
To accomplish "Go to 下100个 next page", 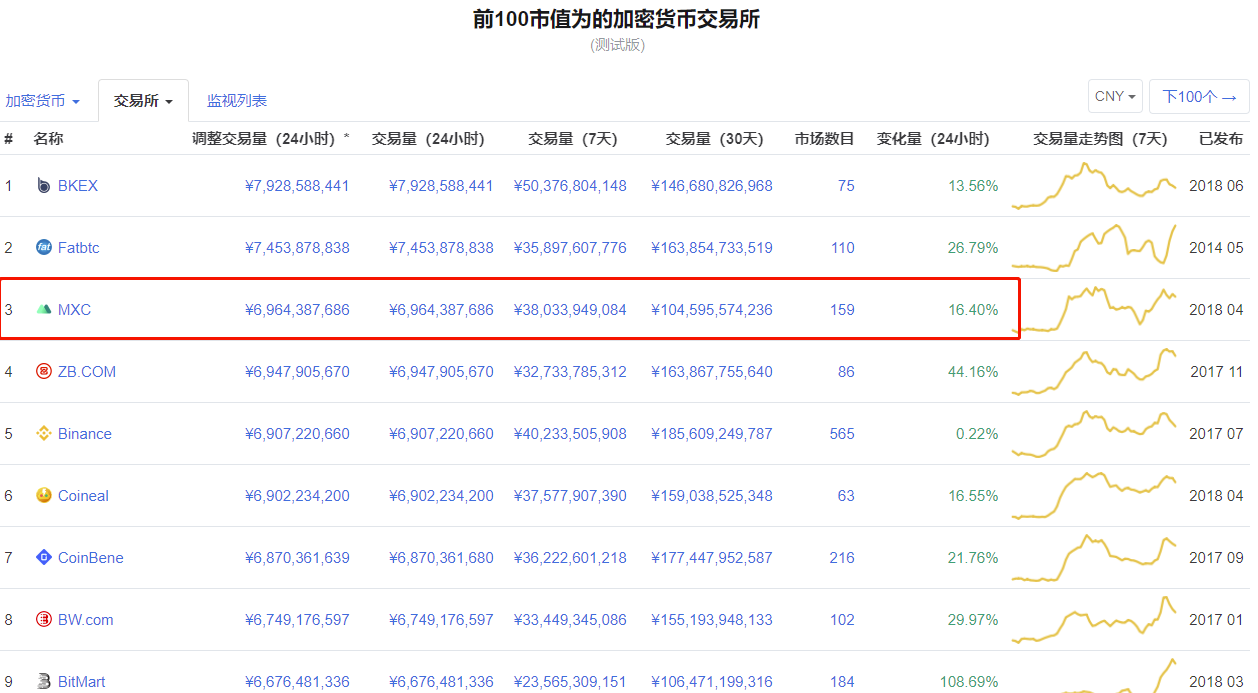I will [x=1199, y=97].
